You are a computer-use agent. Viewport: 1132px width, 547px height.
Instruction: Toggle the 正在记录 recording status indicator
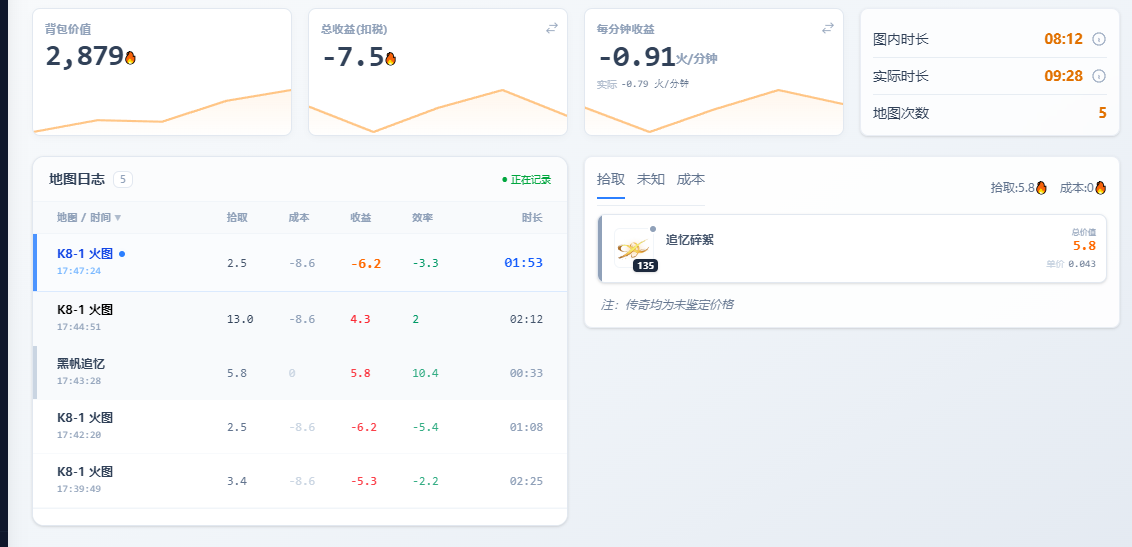coord(526,180)
